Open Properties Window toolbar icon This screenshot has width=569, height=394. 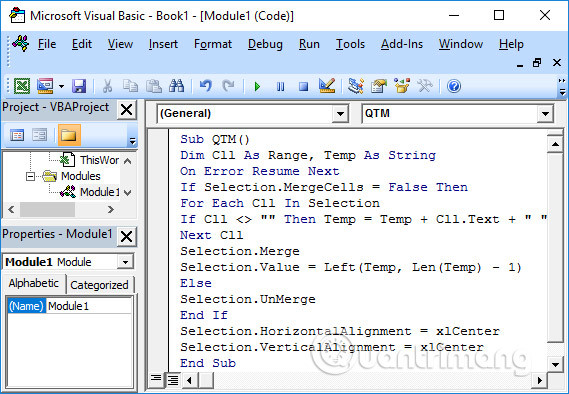tap(379, 86)
